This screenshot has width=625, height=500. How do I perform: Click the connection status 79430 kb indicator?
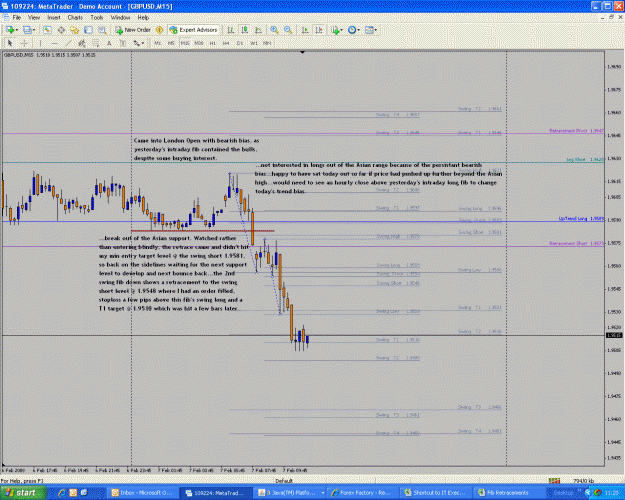(584, 481)
